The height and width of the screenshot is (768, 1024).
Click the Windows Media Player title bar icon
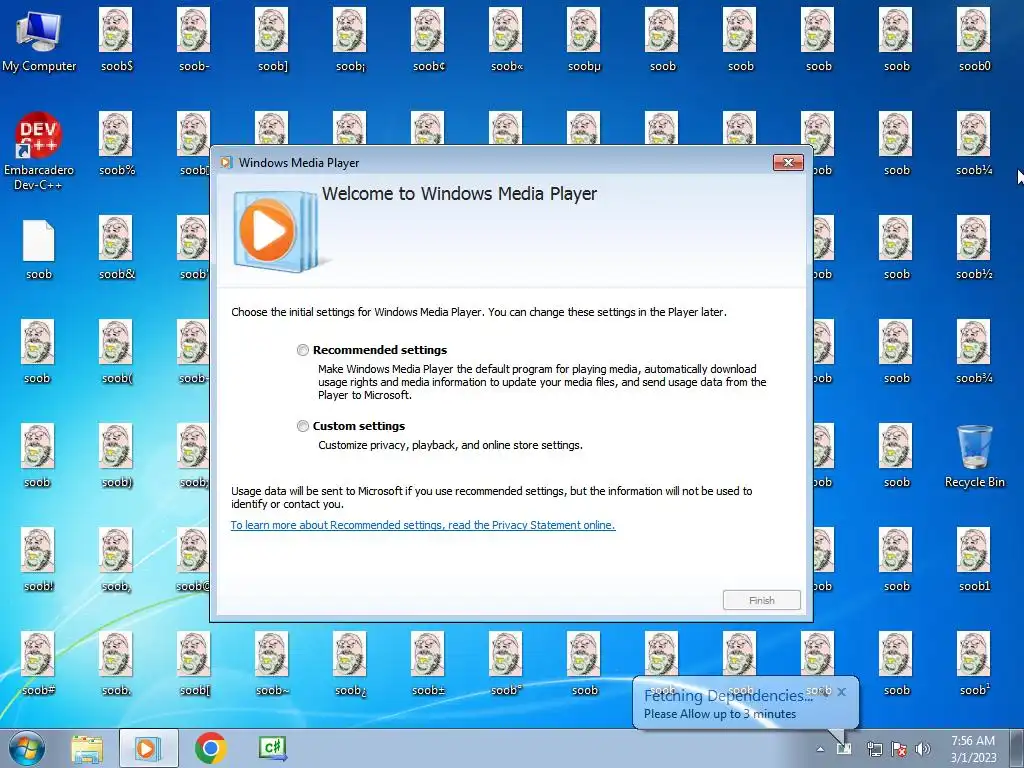pyautogui.click(x=226, y=163)
